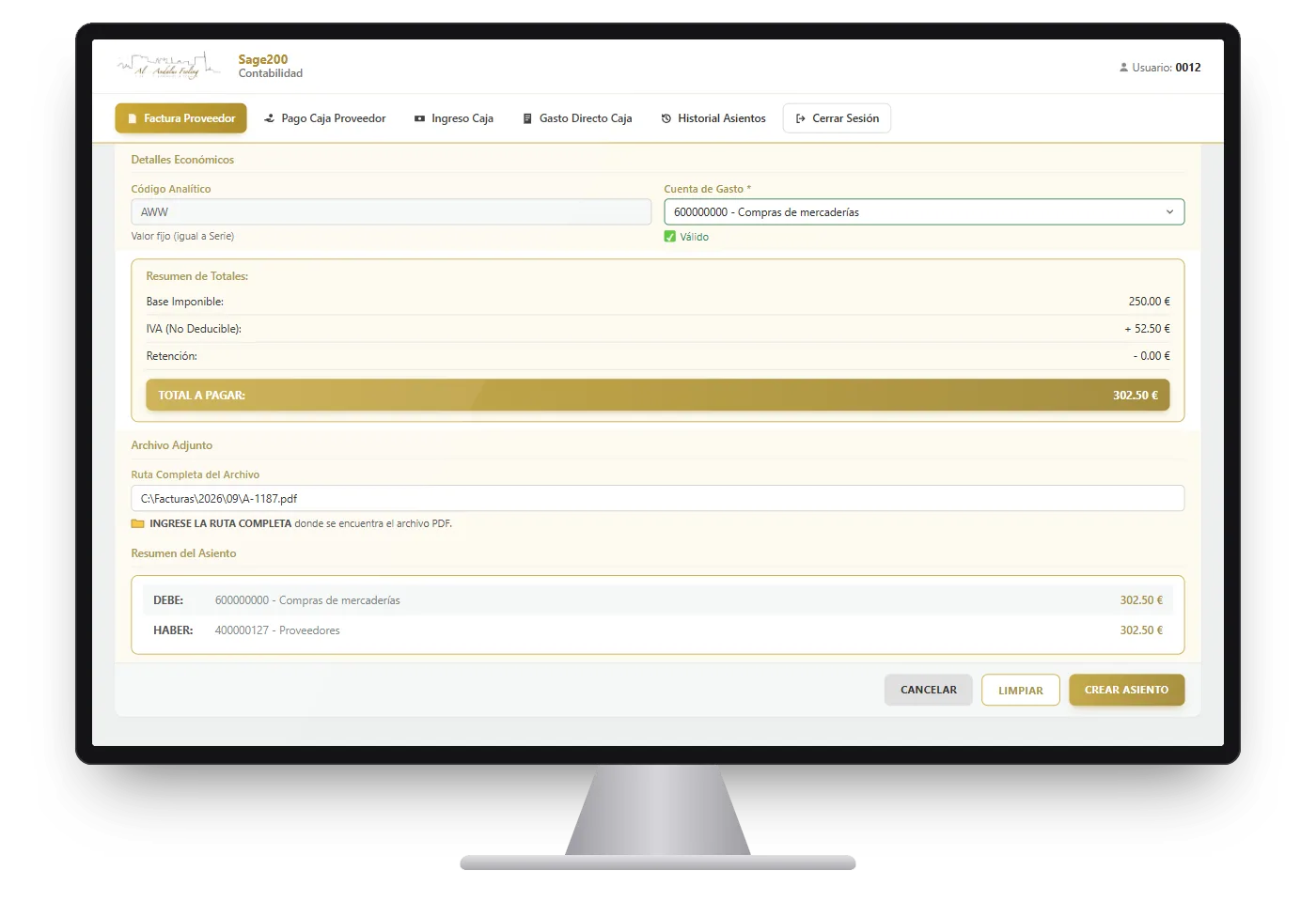Click the IVA amount + 52.50 €

[1148, 329]
